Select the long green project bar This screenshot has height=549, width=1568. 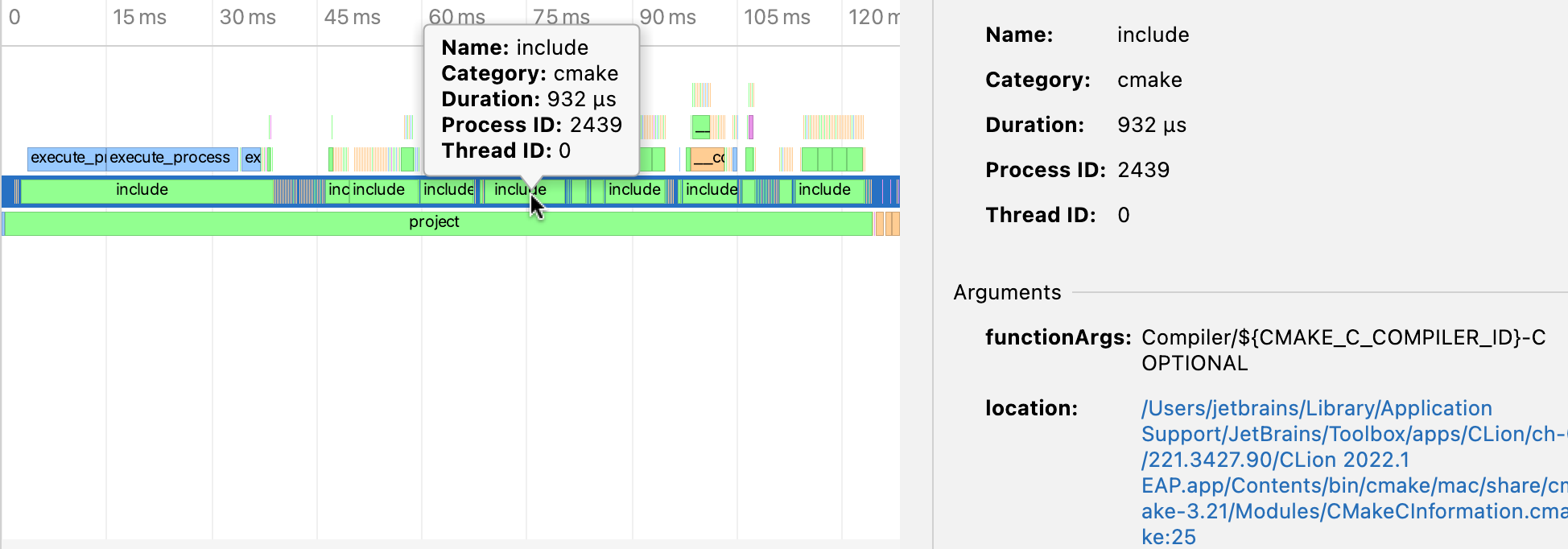(435, 223)
